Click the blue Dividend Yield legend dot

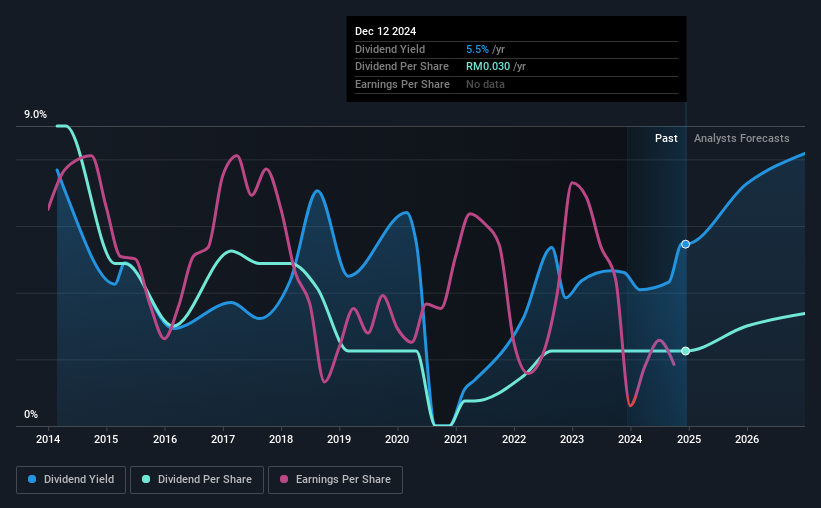32,479
